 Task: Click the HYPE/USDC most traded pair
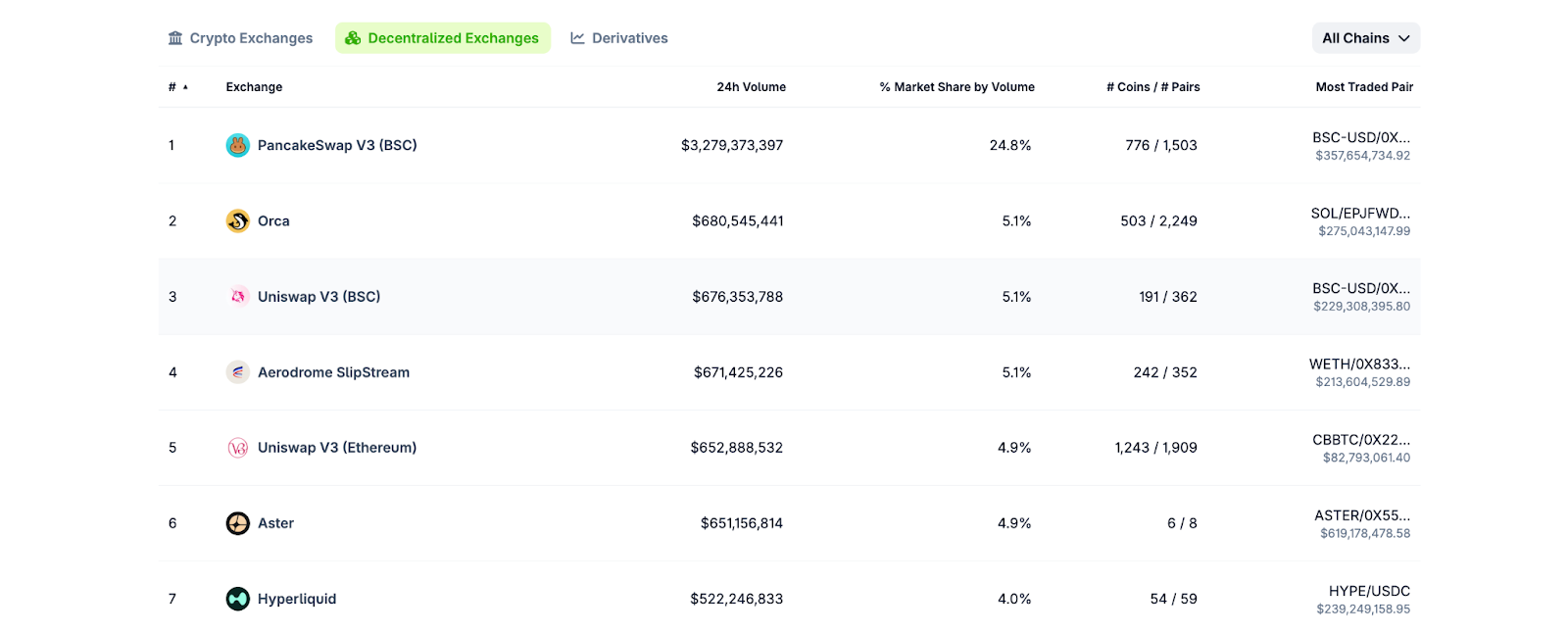(x=1368, y=591)
